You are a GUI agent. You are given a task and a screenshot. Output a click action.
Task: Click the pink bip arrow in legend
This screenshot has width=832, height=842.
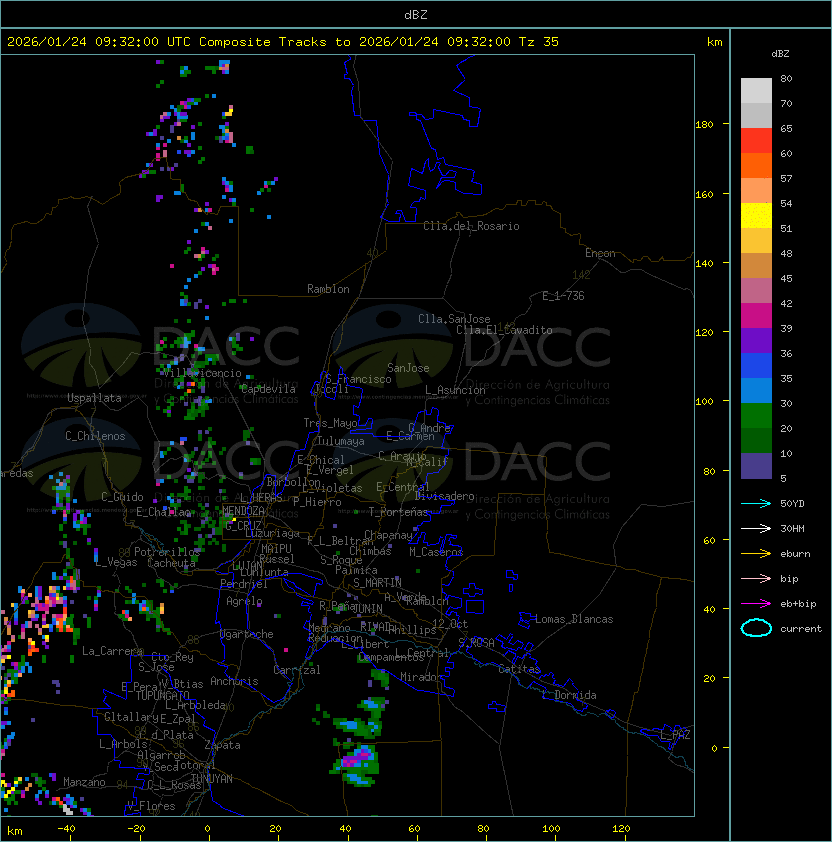point(756,578)
